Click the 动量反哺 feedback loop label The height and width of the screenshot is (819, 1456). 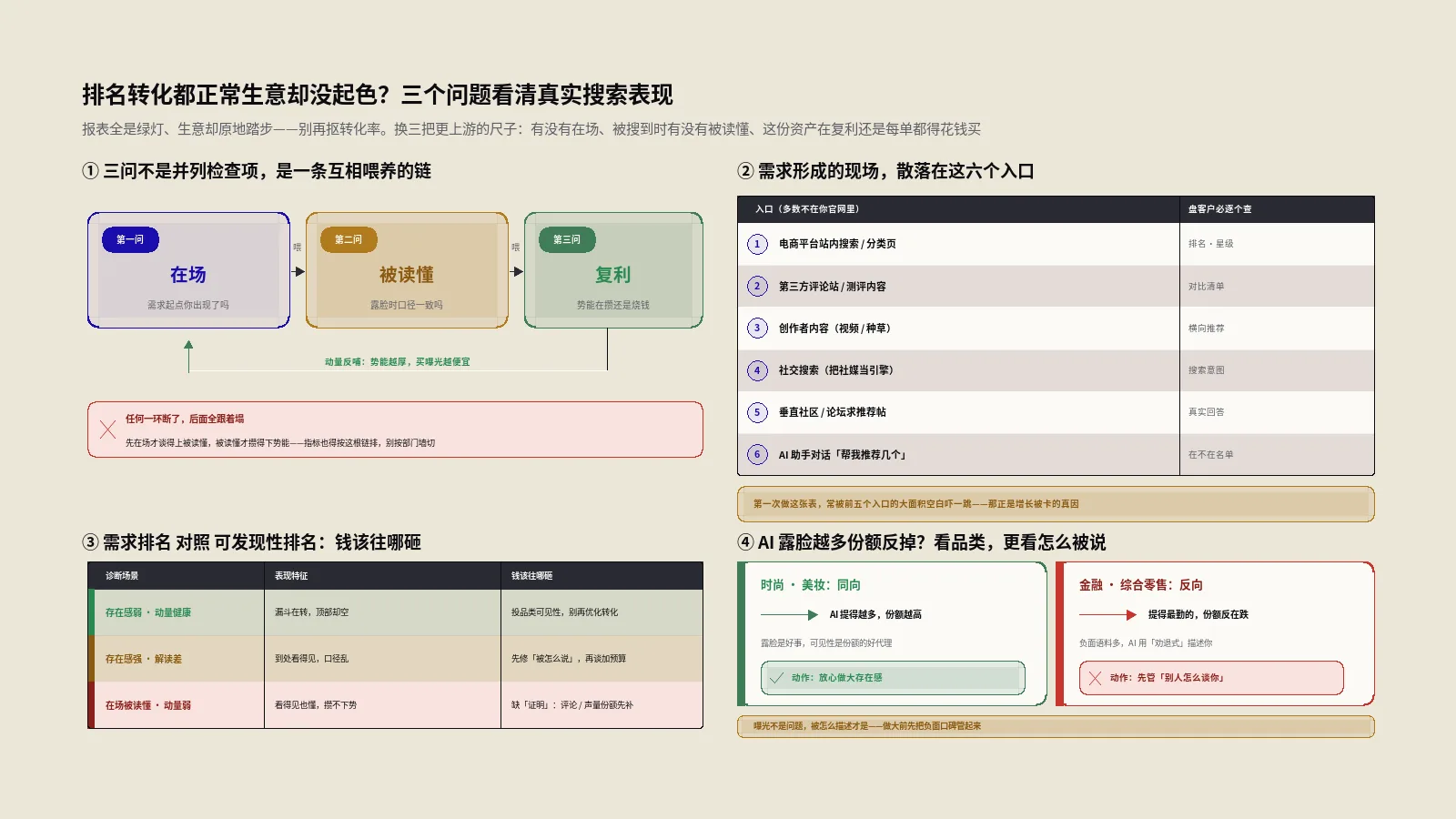coord(398,362)
